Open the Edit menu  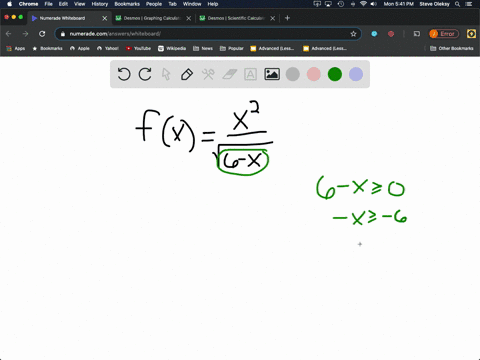tap(63, 4)
